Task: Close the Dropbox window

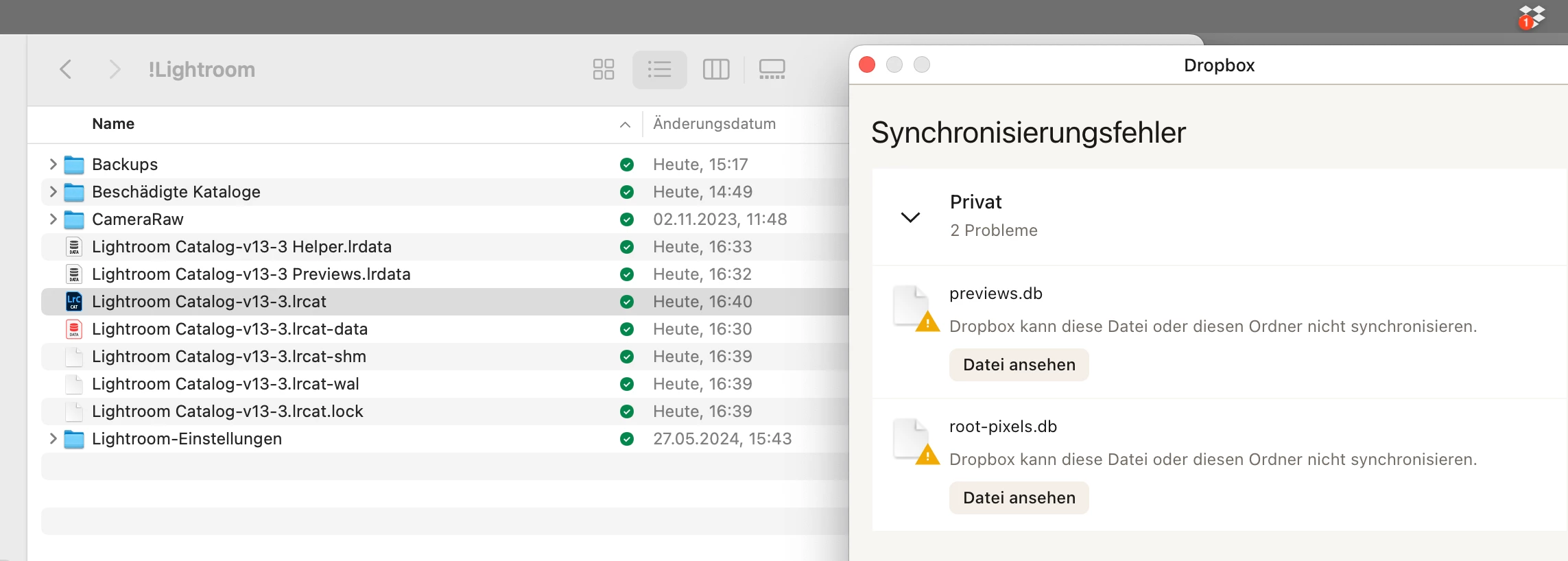Action: 867,64
